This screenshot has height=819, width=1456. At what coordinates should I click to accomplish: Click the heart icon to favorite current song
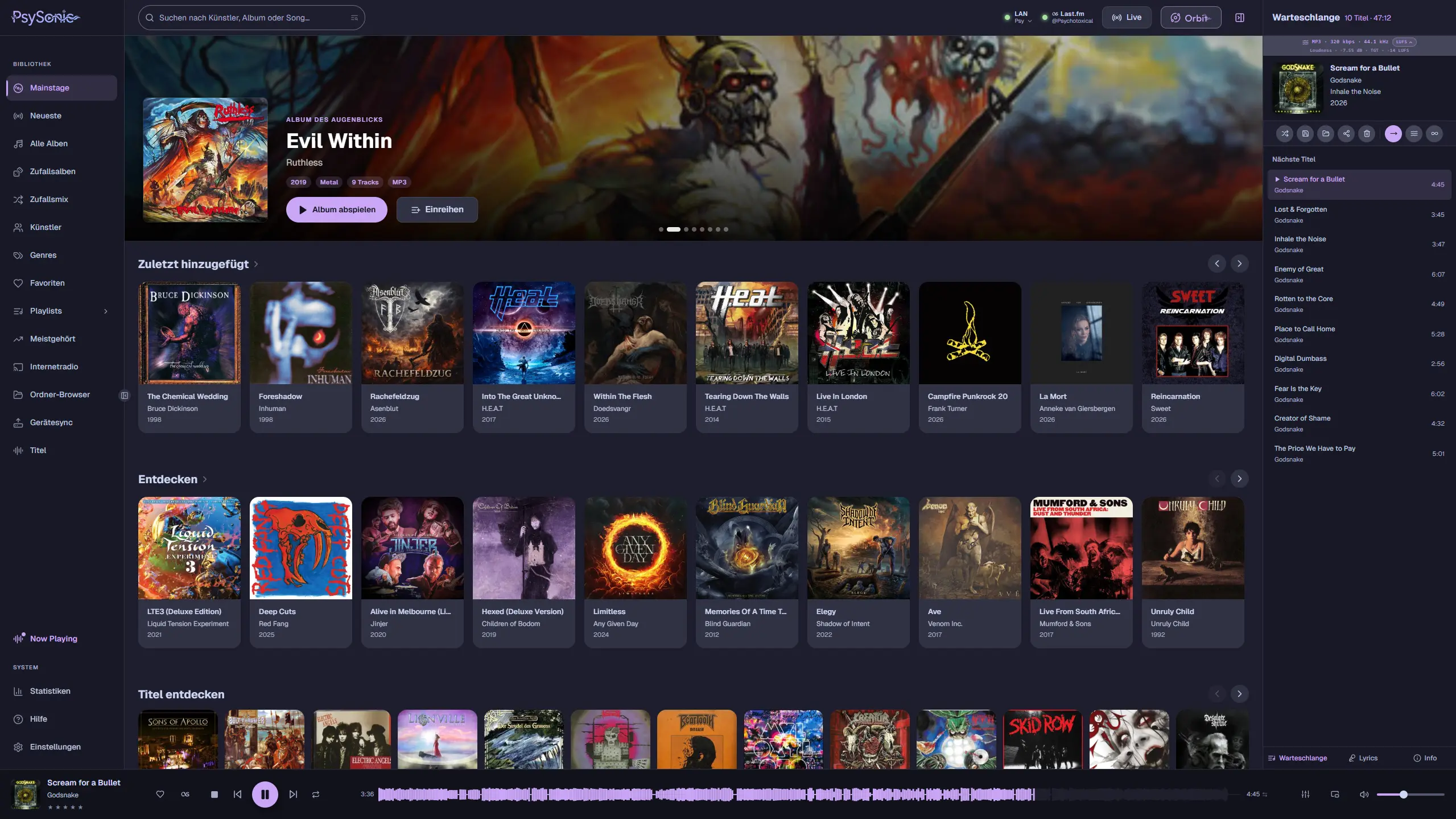pyautogui.click(x=160, y=795)
